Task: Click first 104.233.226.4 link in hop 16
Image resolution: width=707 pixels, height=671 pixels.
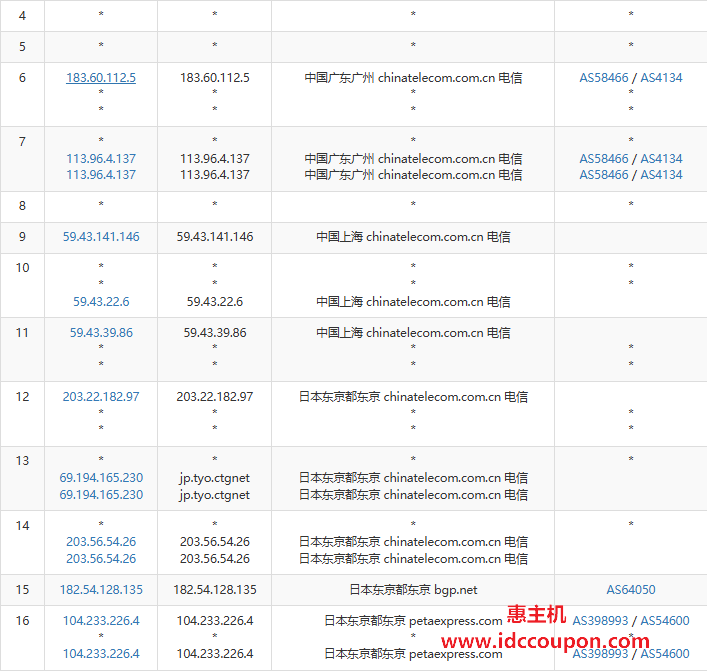Action: (x=101, y=621)
